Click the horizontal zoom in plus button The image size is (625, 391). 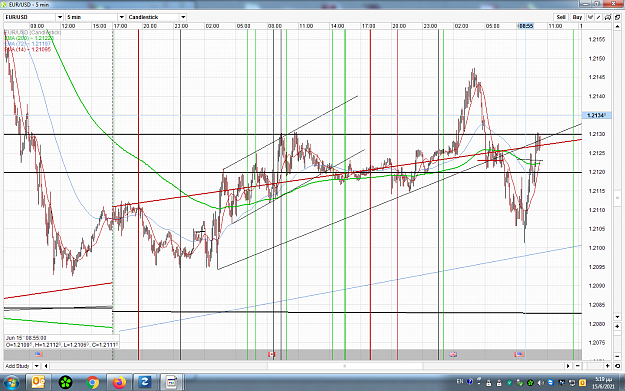[608, 366]
